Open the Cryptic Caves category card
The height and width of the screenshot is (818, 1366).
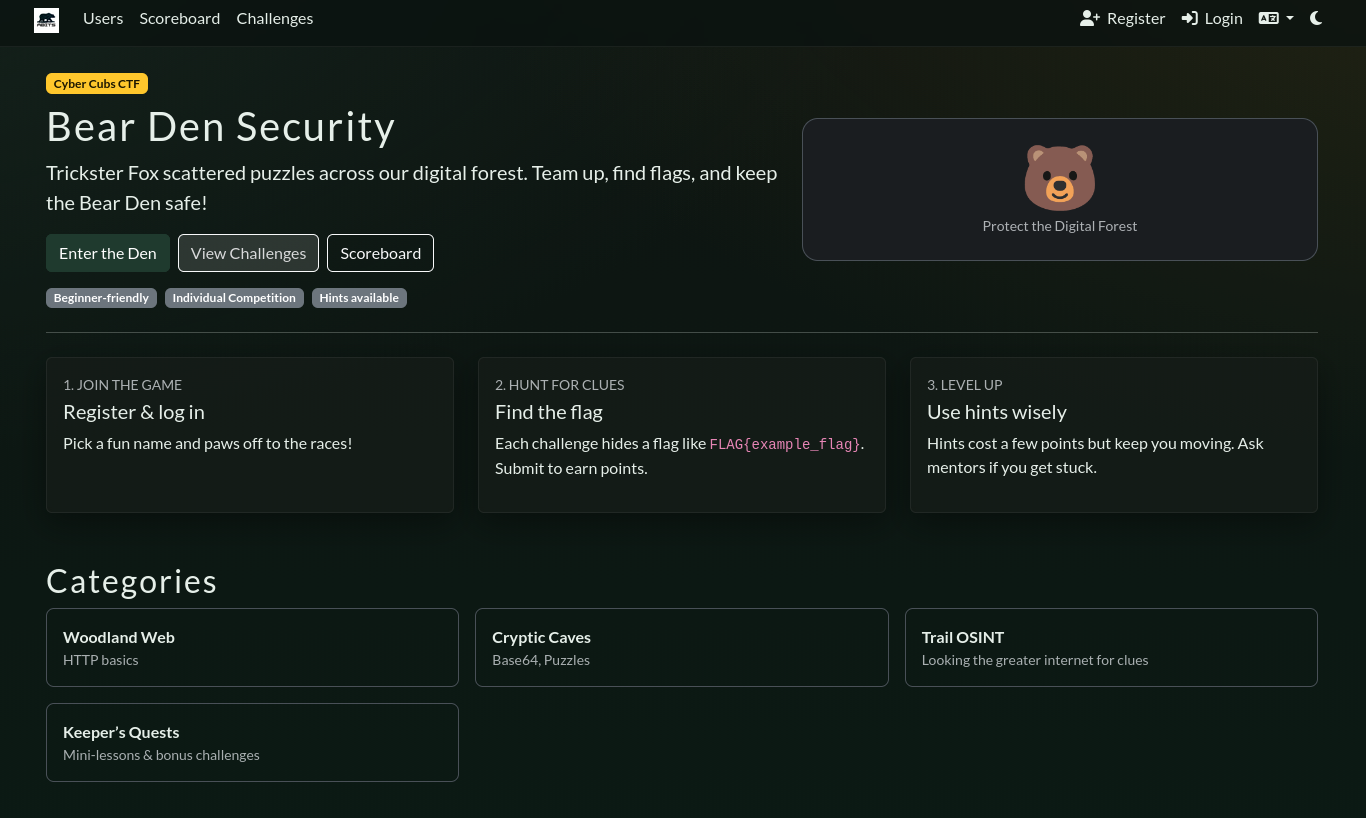click(681, 647)
